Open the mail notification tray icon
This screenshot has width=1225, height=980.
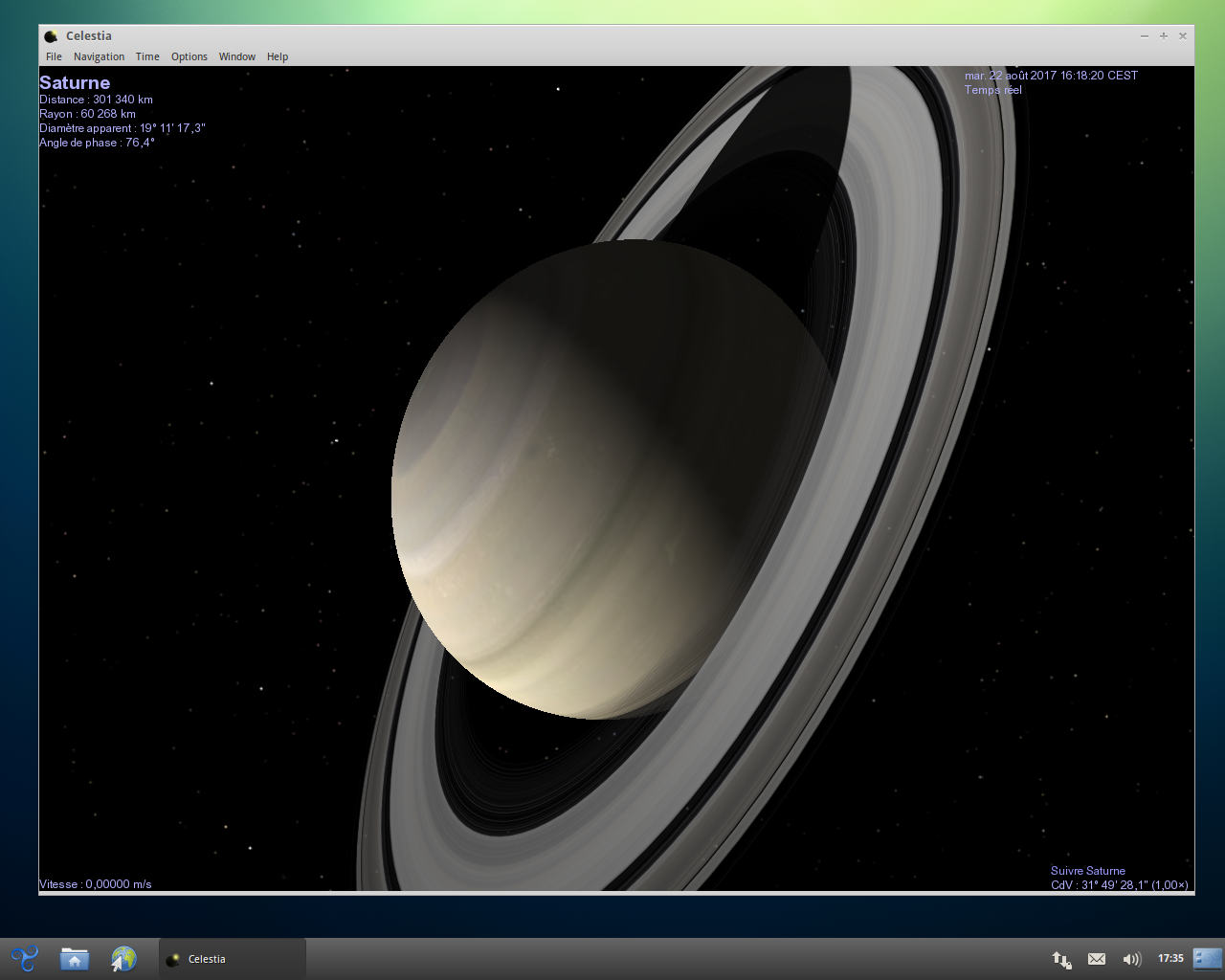pos(1097,959)
